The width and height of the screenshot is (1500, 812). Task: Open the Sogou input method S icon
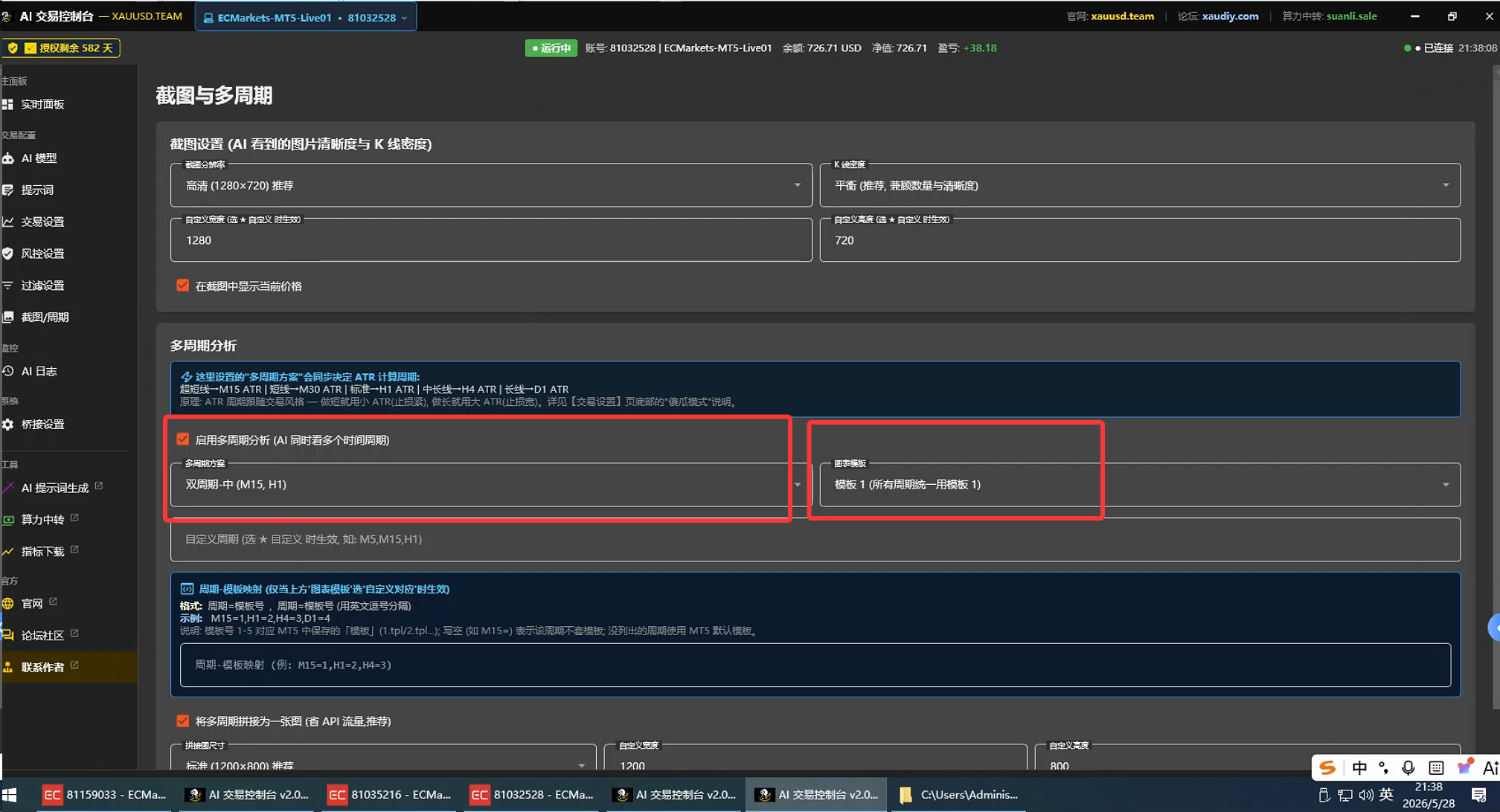pyautogui.click(x=1327, y=767)
